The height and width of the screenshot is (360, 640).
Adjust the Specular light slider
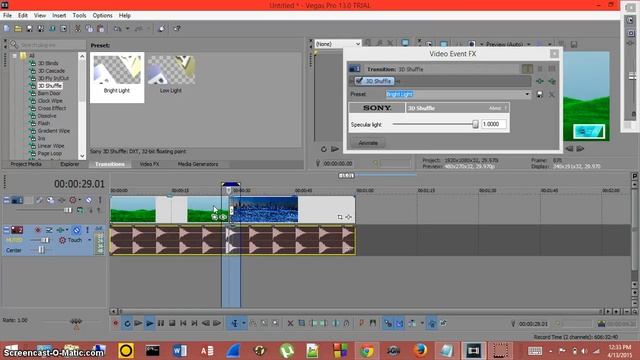pyautogui.click(x=475, y=124)
